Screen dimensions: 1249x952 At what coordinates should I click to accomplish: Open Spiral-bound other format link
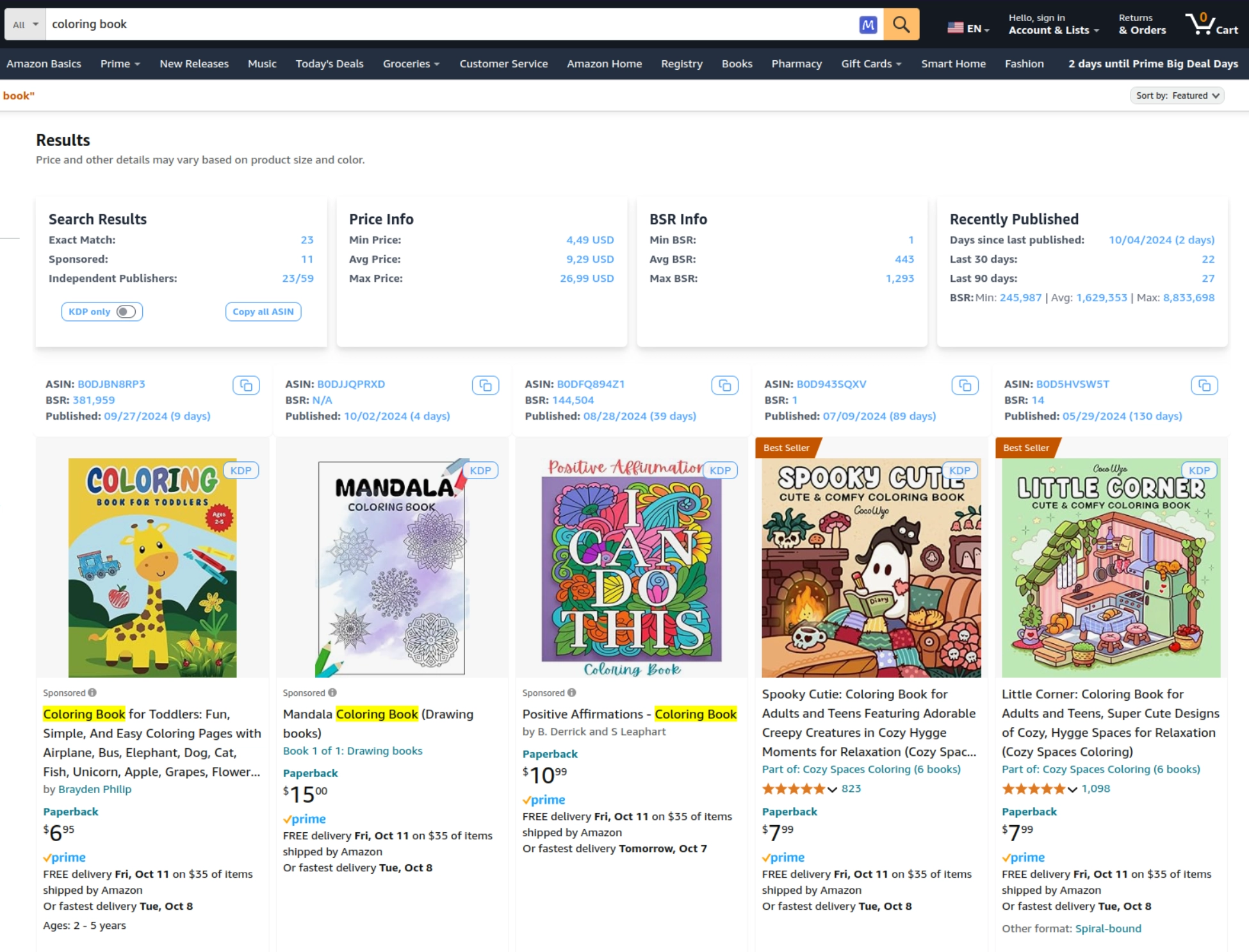pos(1108,928)
